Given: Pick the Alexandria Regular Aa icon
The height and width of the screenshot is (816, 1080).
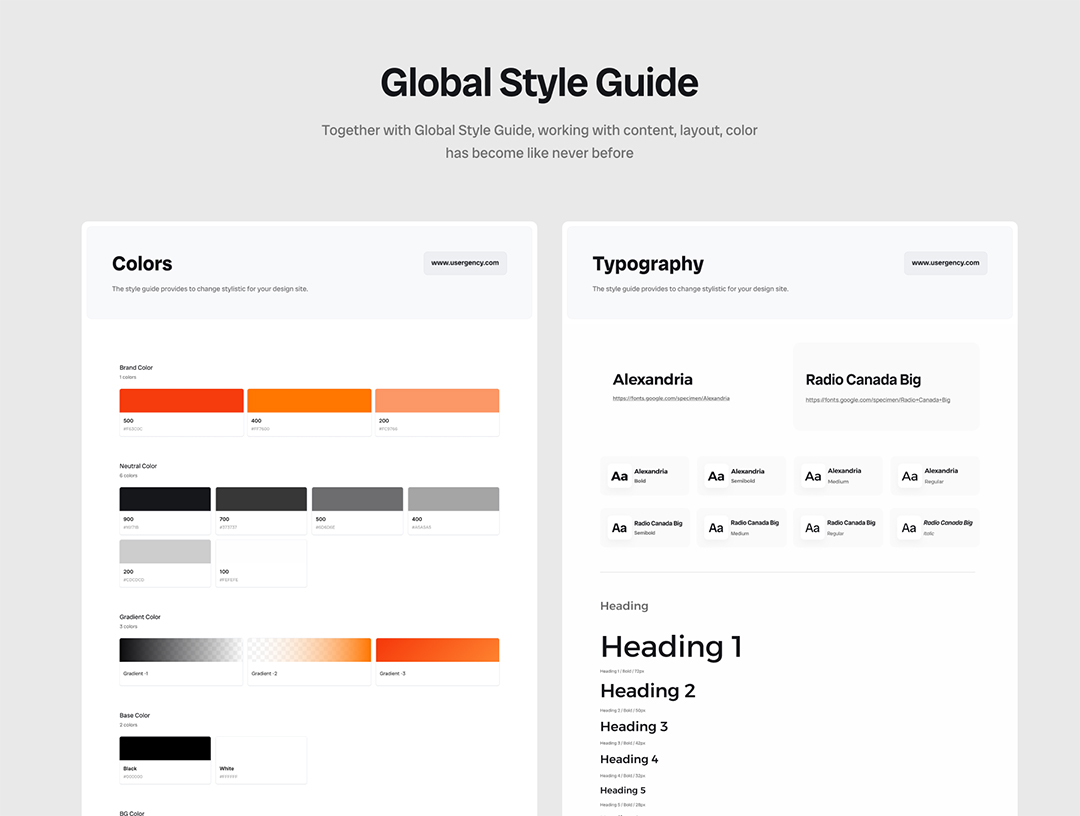Looking at the screenshot, I should 910,476.
